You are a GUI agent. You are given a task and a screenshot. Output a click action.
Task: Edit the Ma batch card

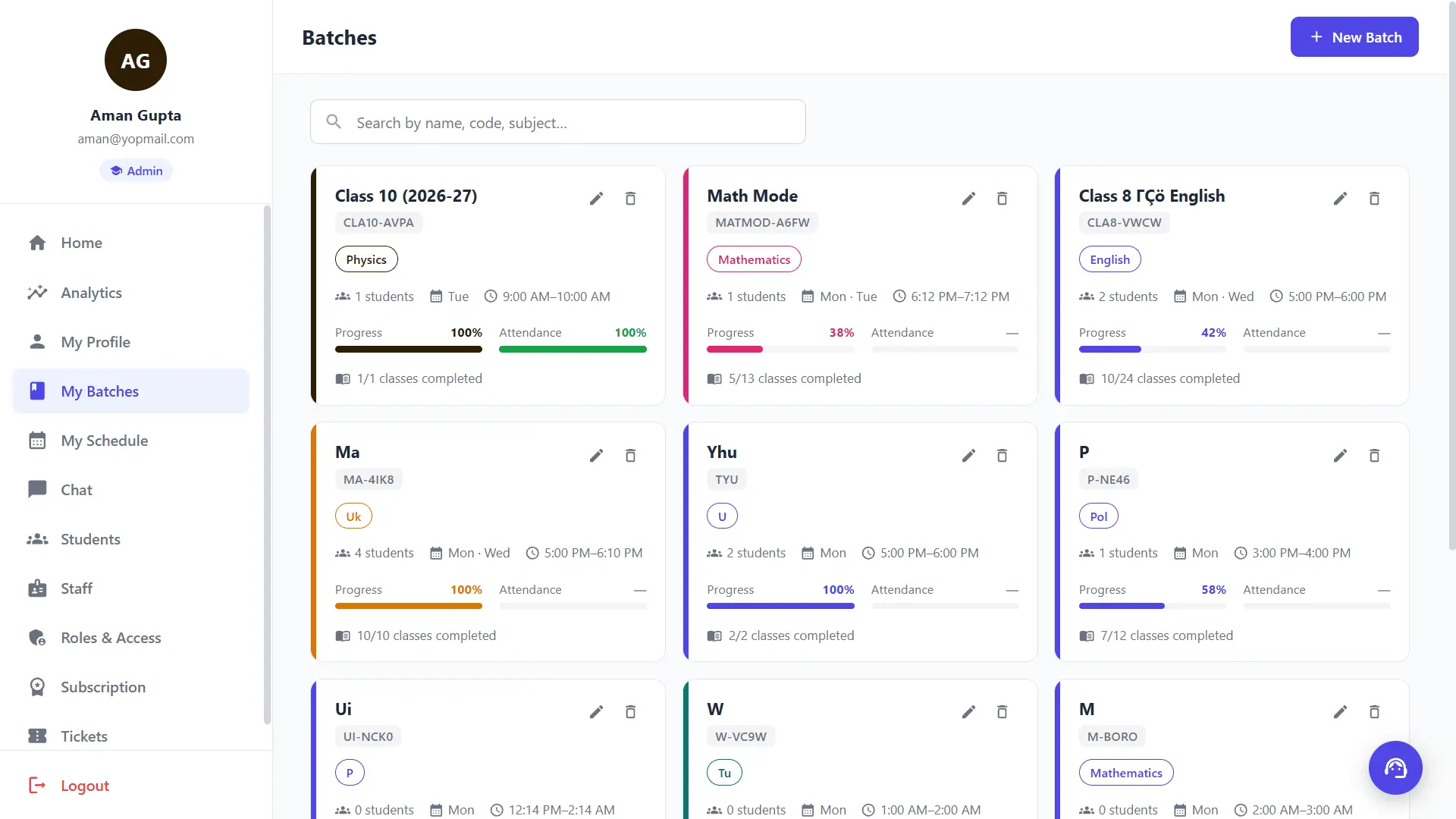(597, 456)
